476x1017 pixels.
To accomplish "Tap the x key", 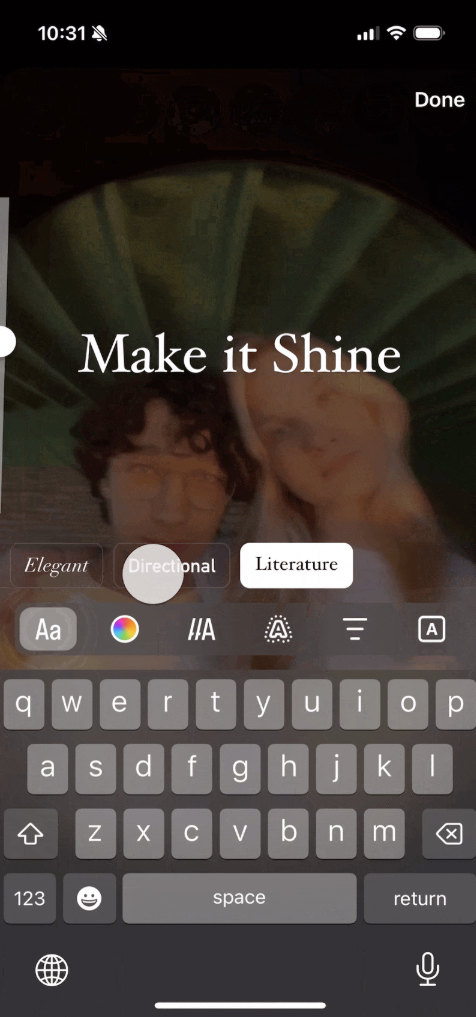I will pyautogui.click(x=143, y=833).
